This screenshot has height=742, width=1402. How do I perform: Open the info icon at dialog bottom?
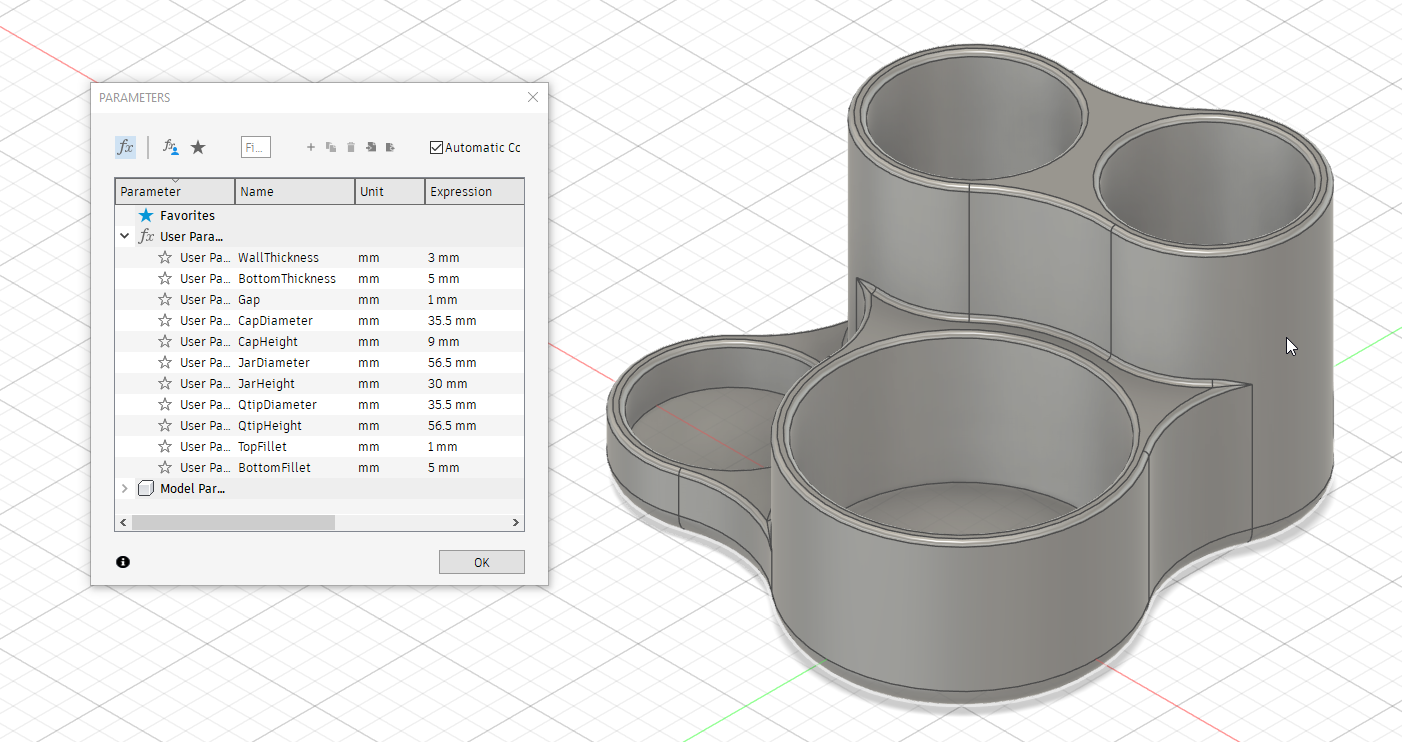[x=123, y=562]
